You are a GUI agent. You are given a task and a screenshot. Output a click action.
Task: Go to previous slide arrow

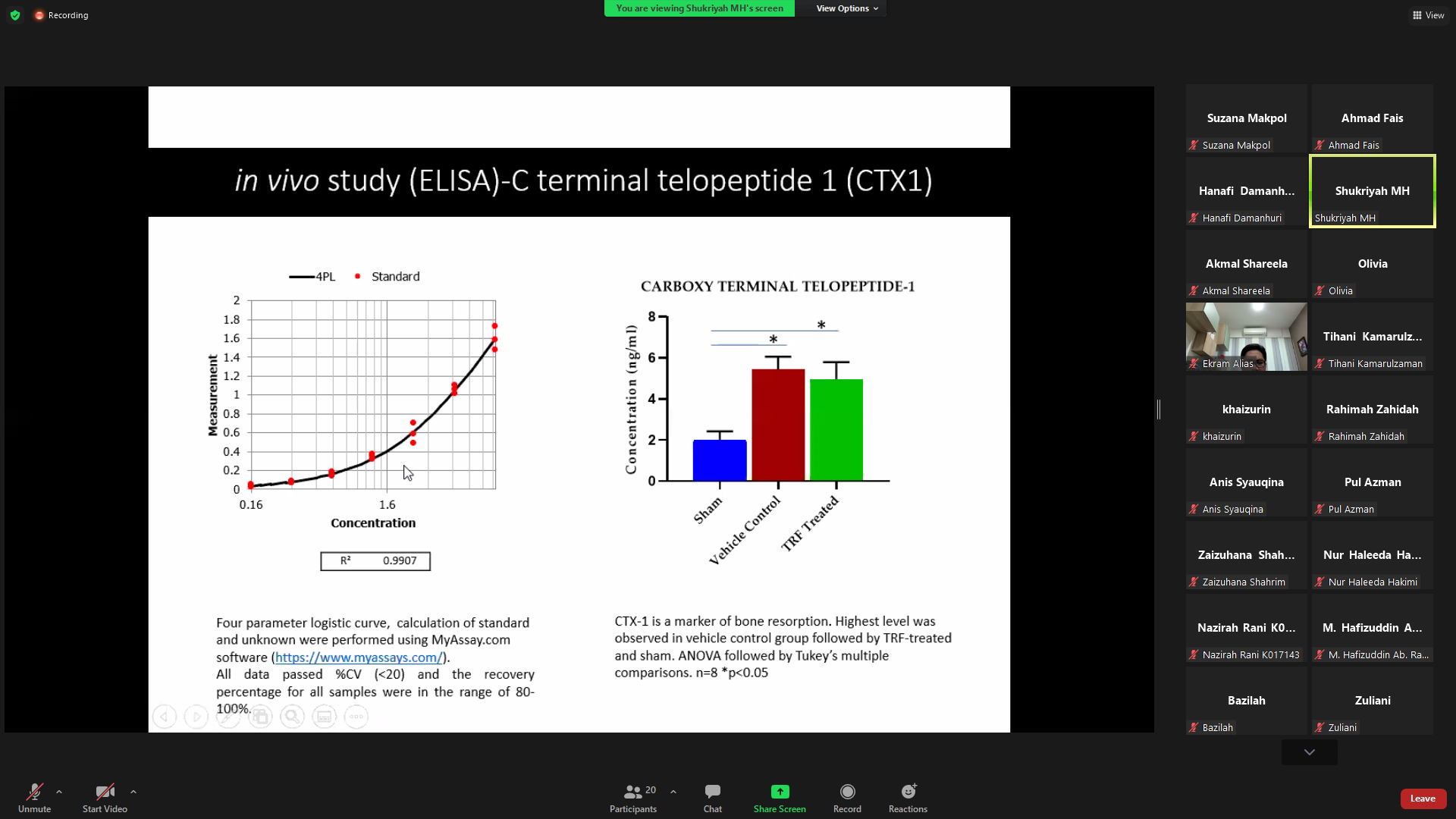(164, 717)
